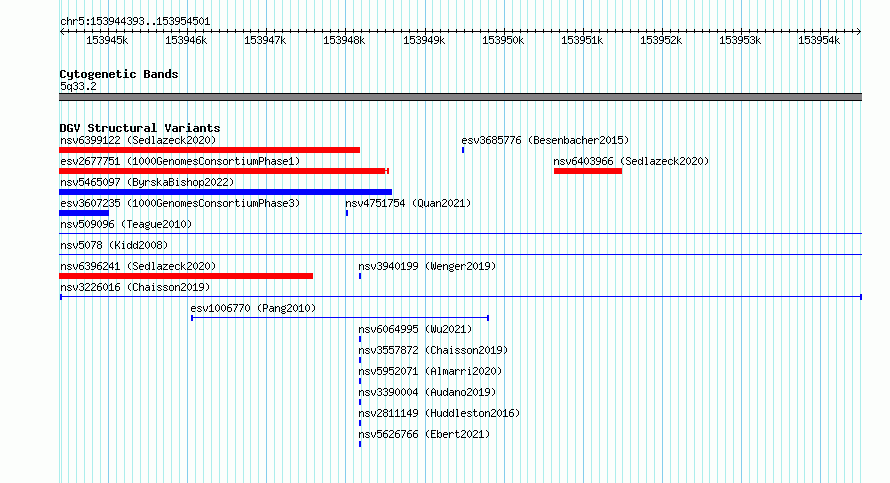Screen dimensions: 890x483
Task: Click the blue marker under nsv6064995
Action: (x=360, y=339)
